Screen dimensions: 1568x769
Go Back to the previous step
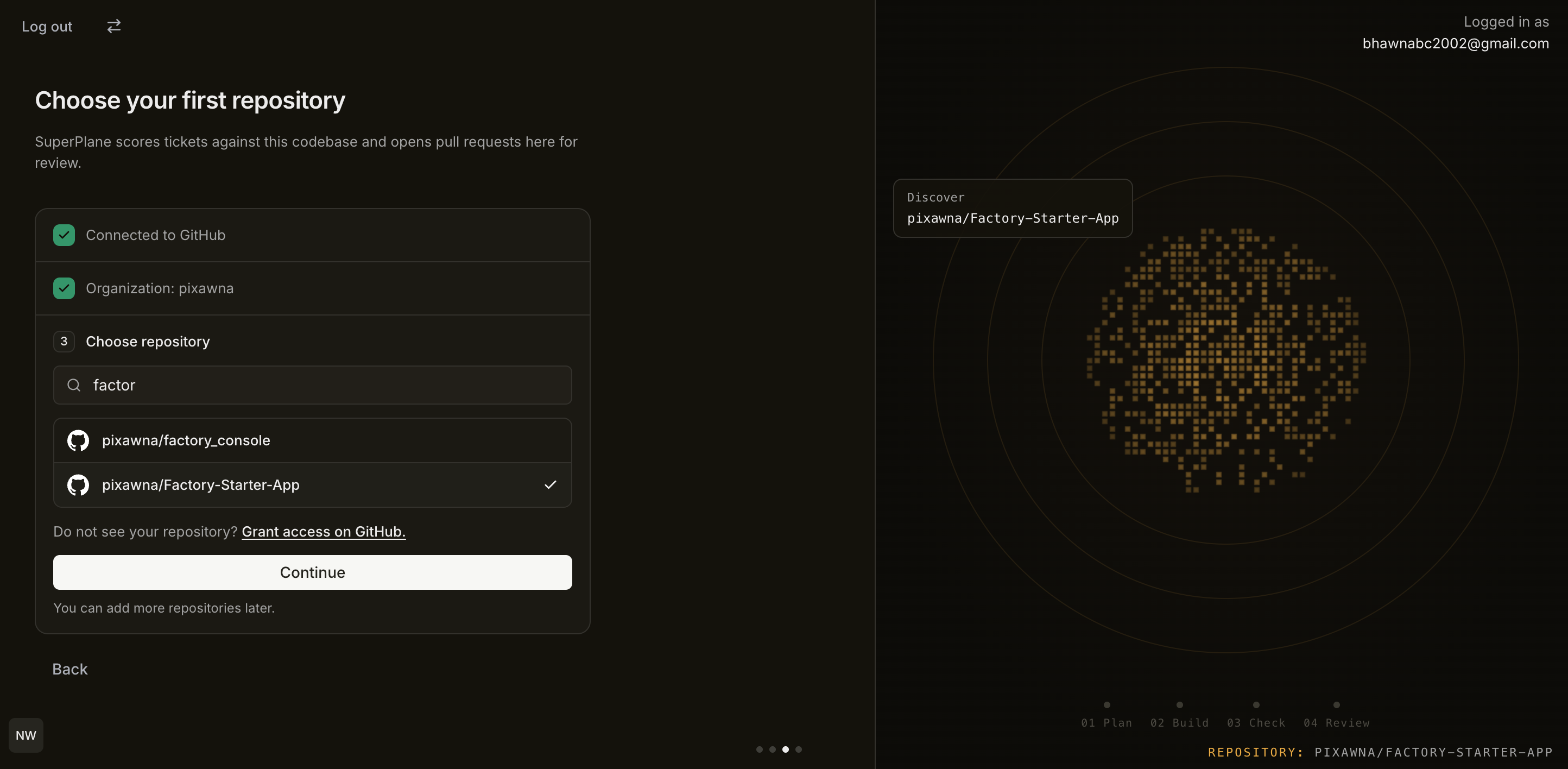(70, 669)
